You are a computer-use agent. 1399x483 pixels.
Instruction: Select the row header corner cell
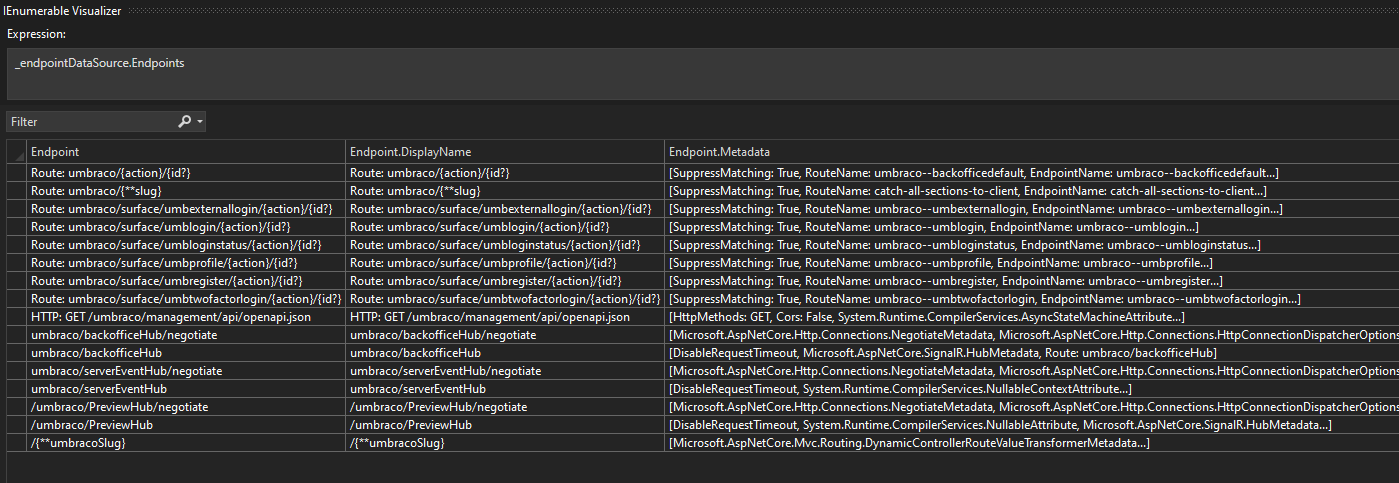click(x=16, y=152)
